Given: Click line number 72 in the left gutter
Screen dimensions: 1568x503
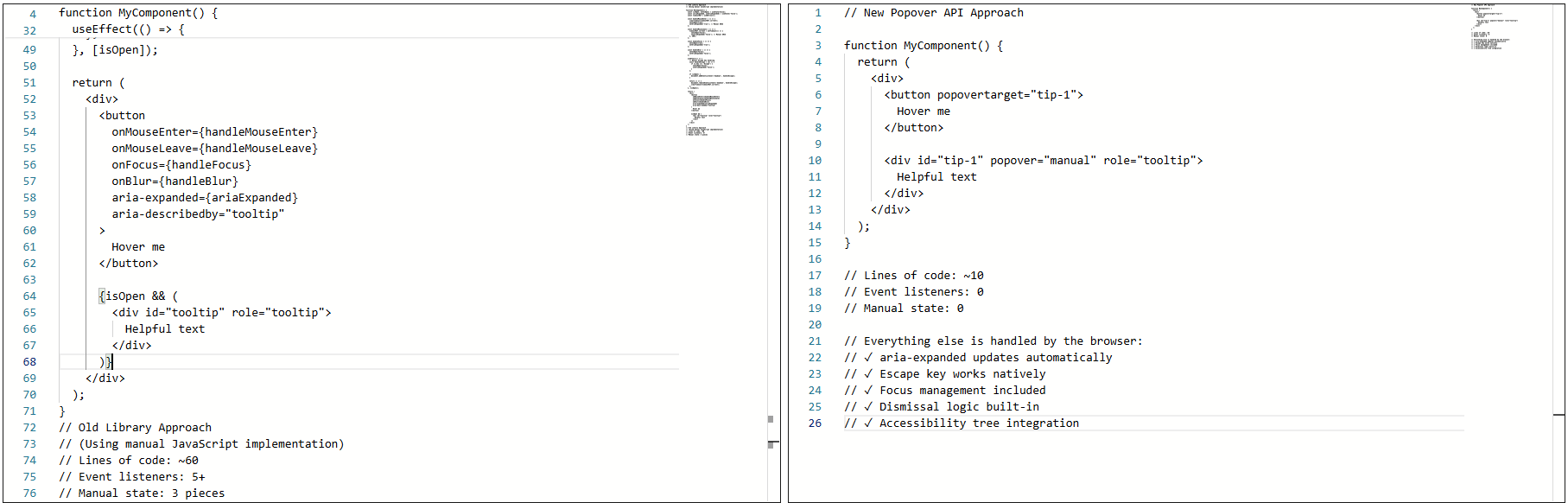Looking at the screenshot, I should 30,428.
